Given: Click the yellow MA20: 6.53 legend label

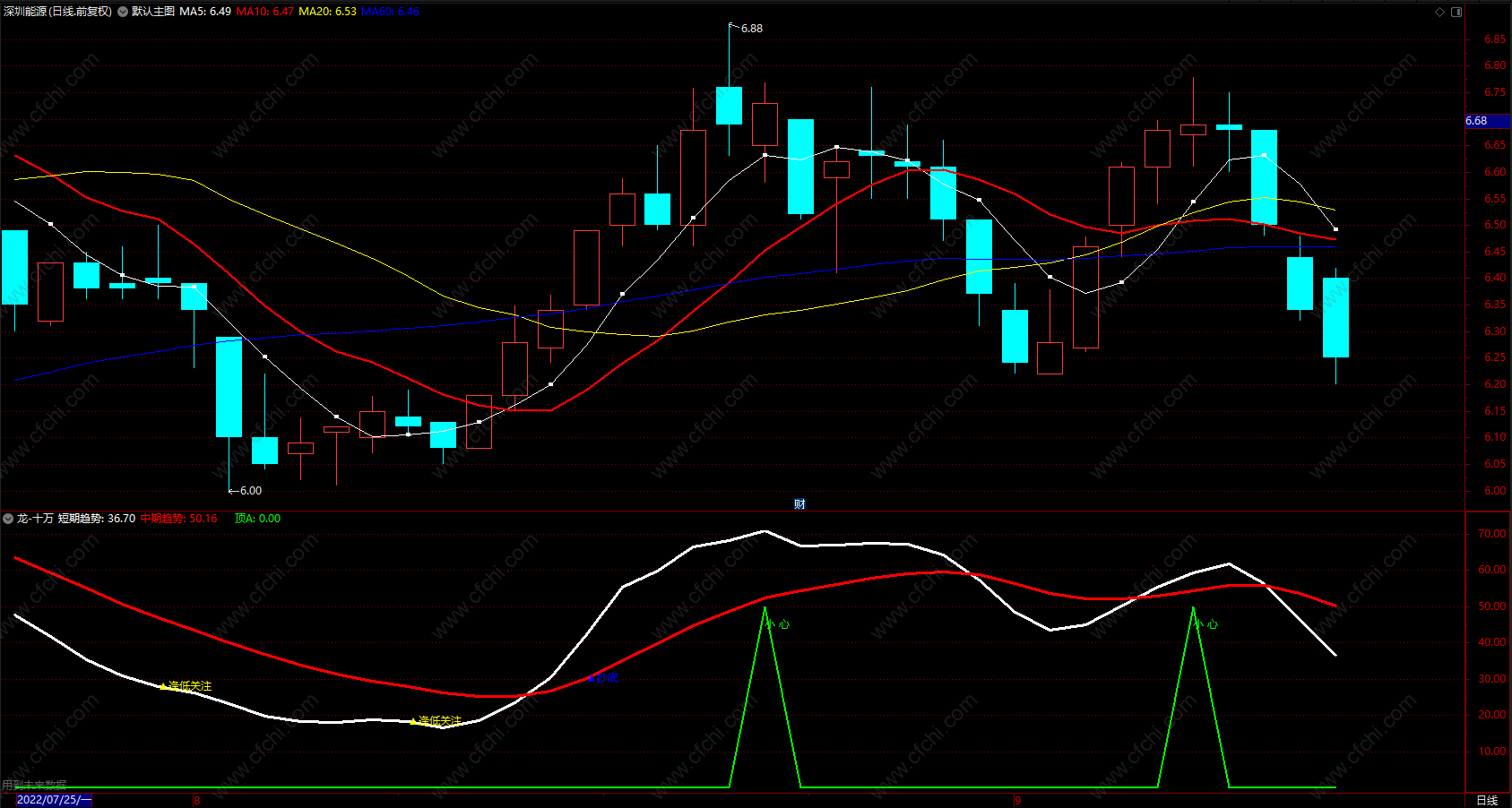Looking at the screenshot, I should tap(327, 12).
